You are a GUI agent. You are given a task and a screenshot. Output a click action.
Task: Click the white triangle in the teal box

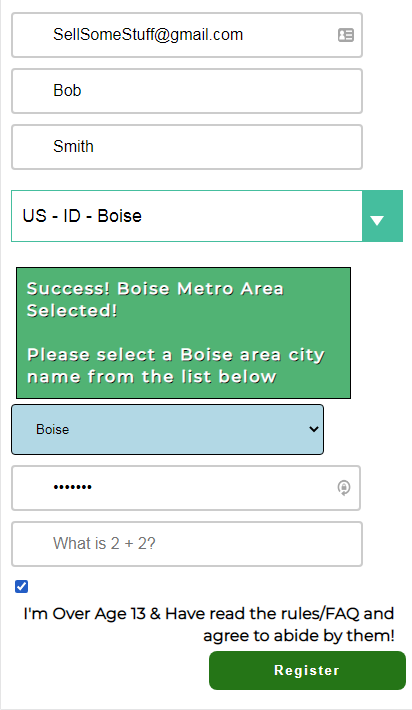point(377,221)
